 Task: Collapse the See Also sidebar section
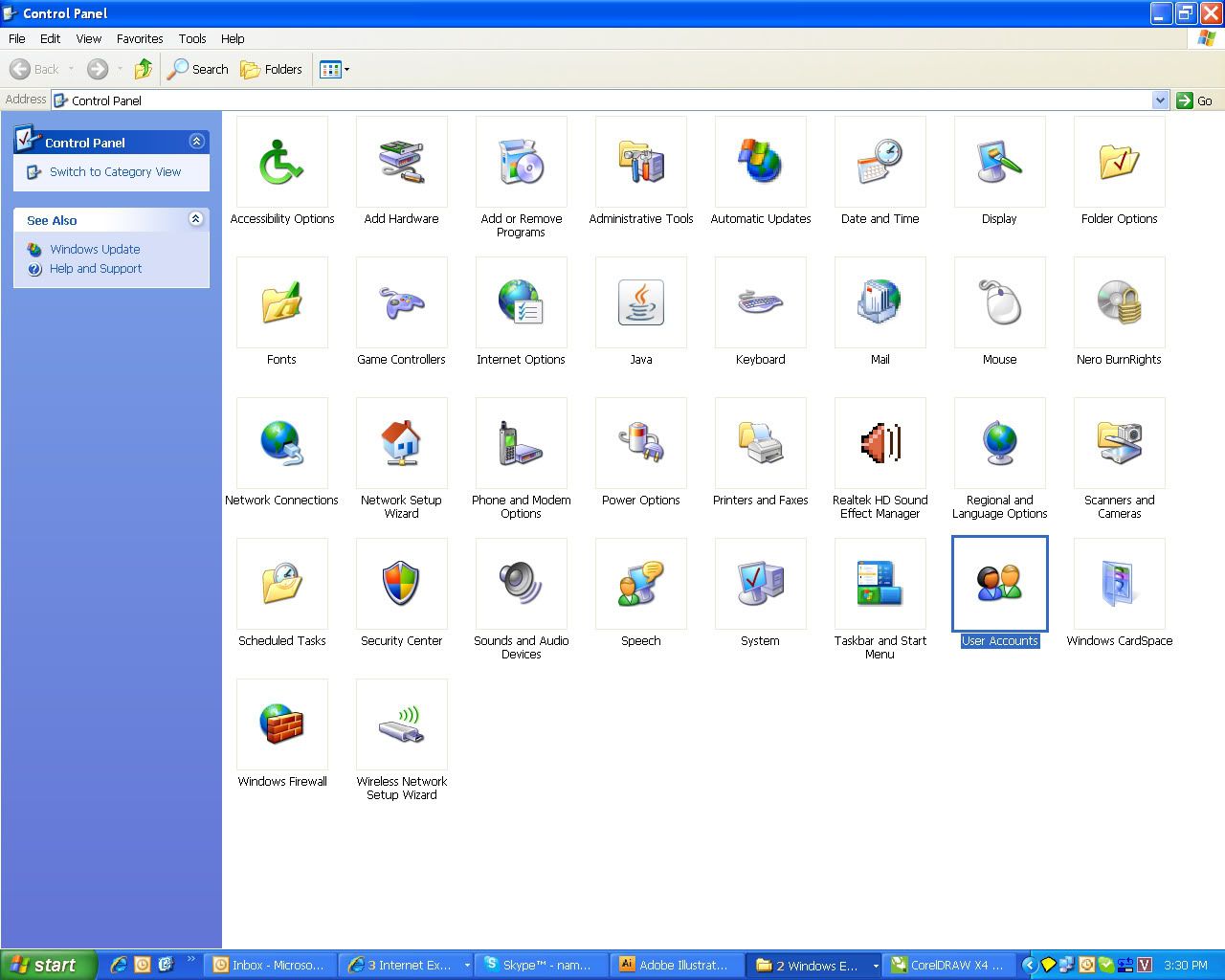[x=196, y=219]
